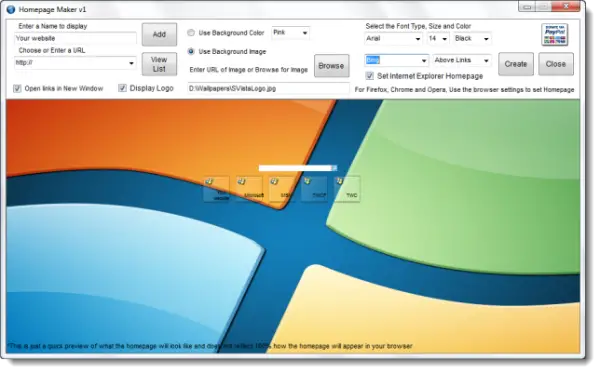This screenshot has height=373, width=600.
Task: Open the font size 14 dropdown
Action: (438, 39)
